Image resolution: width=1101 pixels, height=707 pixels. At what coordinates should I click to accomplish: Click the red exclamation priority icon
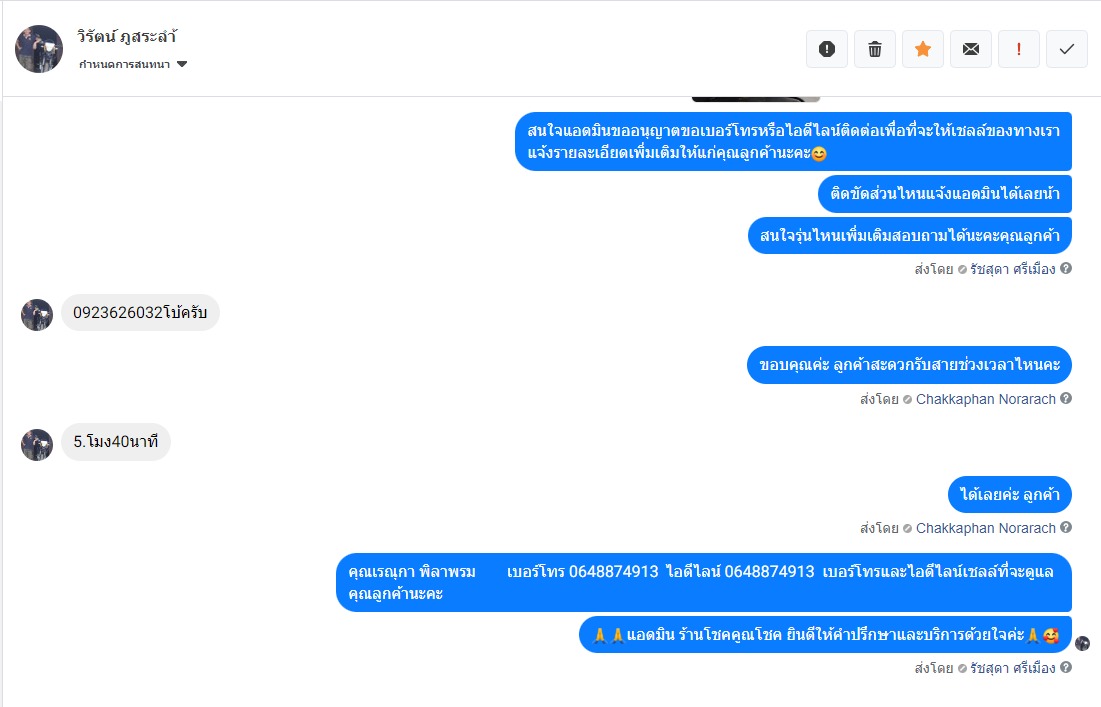pos(1019,49)
